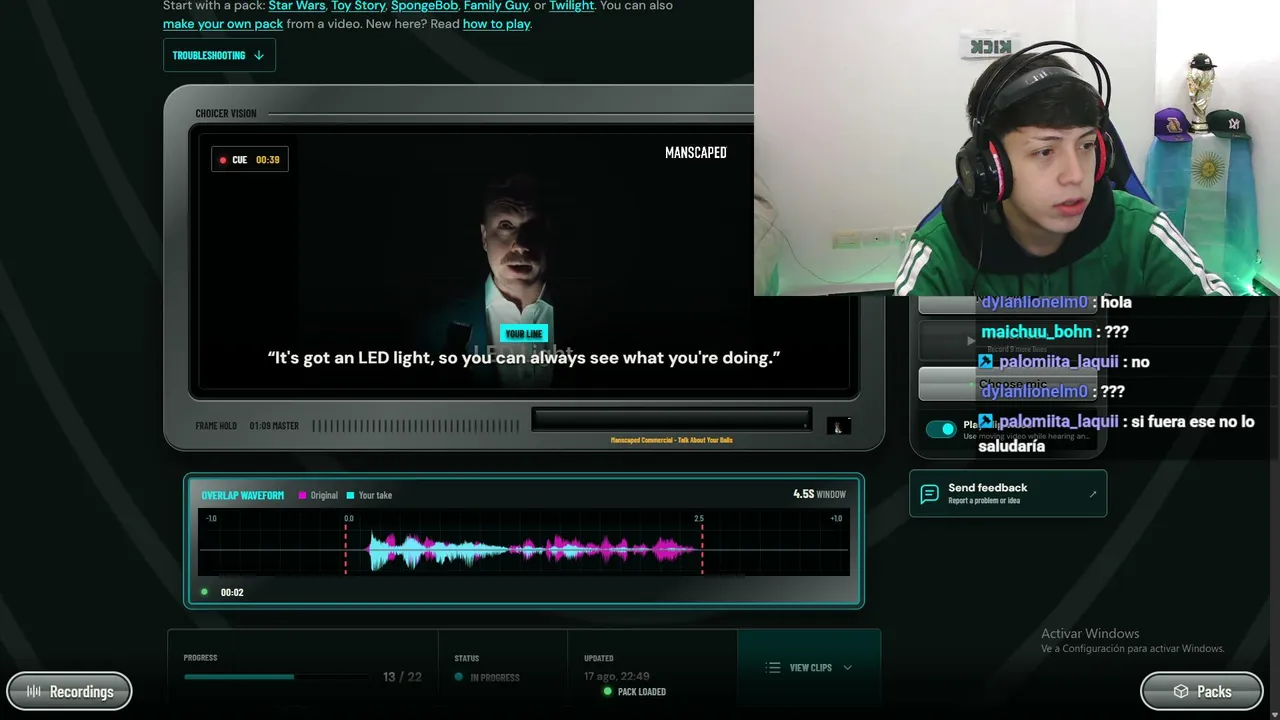Expand the View Clips dropdown

point(809,667)
